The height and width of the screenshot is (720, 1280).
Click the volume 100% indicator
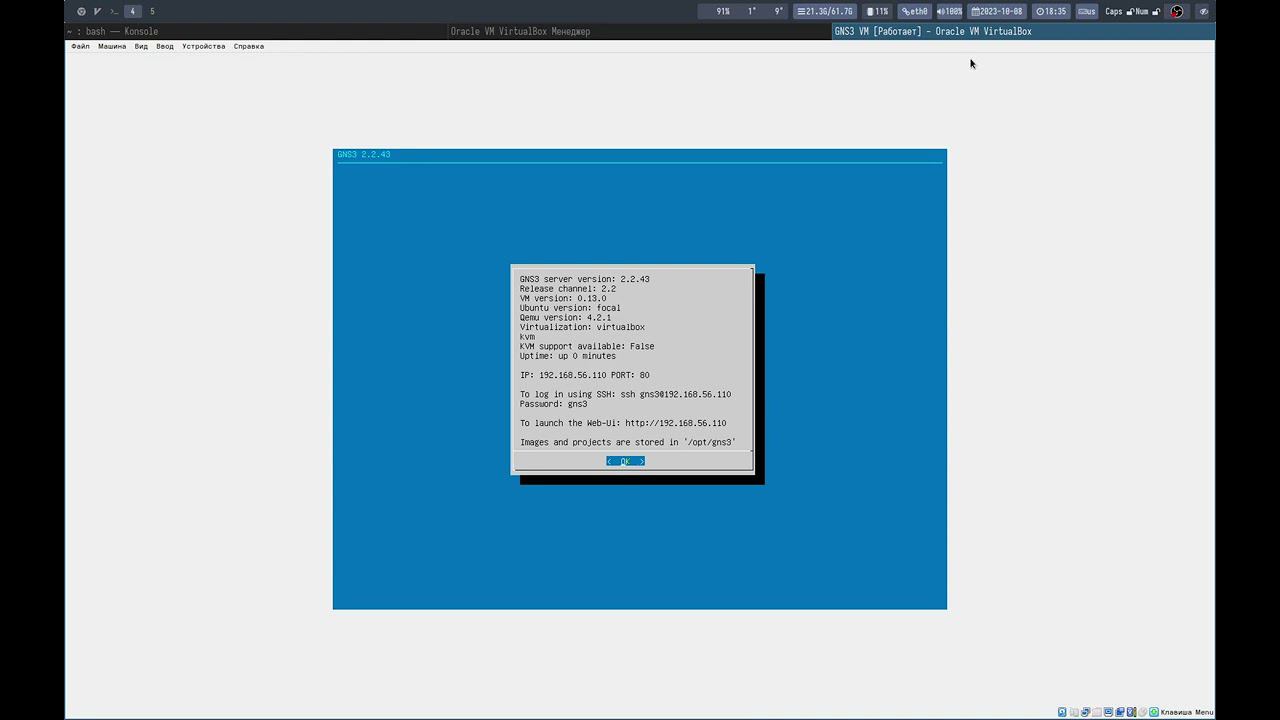click(x=950, y=11)
